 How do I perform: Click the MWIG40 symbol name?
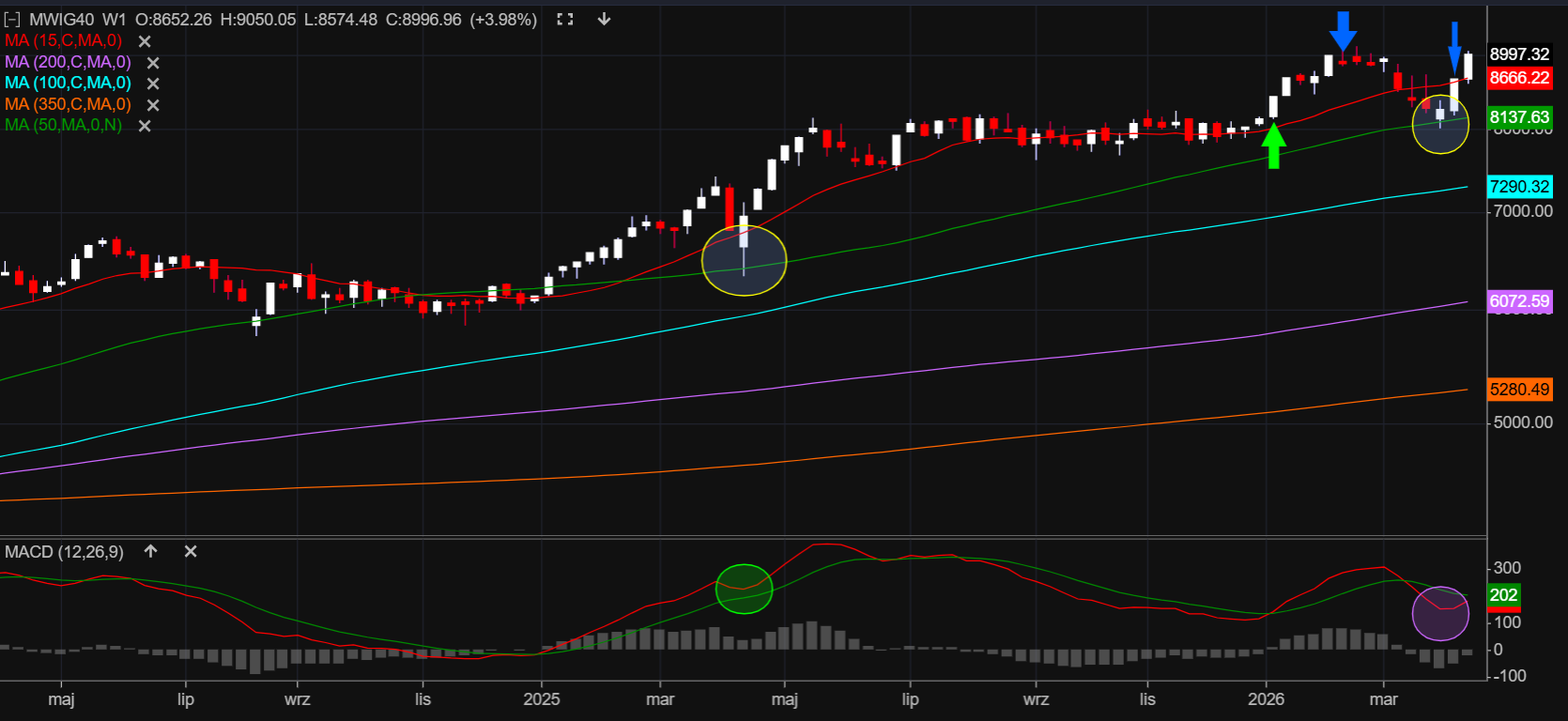pos(61,20)
